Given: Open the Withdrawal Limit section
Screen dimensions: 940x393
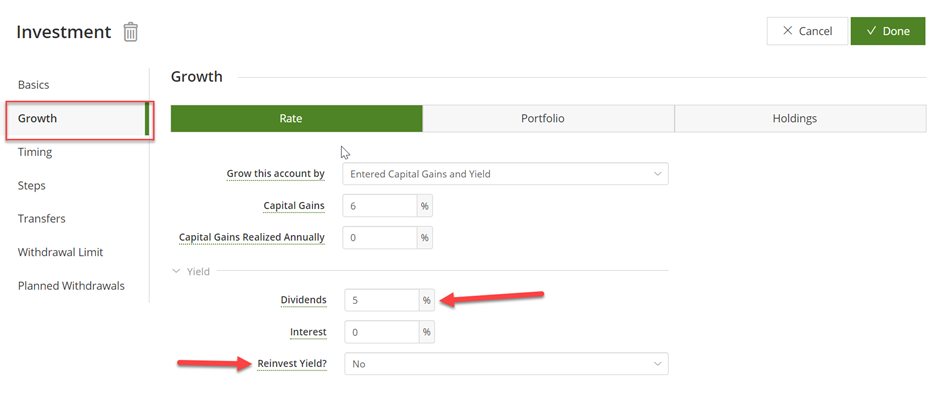Looking at the screenshot, I should [61, 252].
